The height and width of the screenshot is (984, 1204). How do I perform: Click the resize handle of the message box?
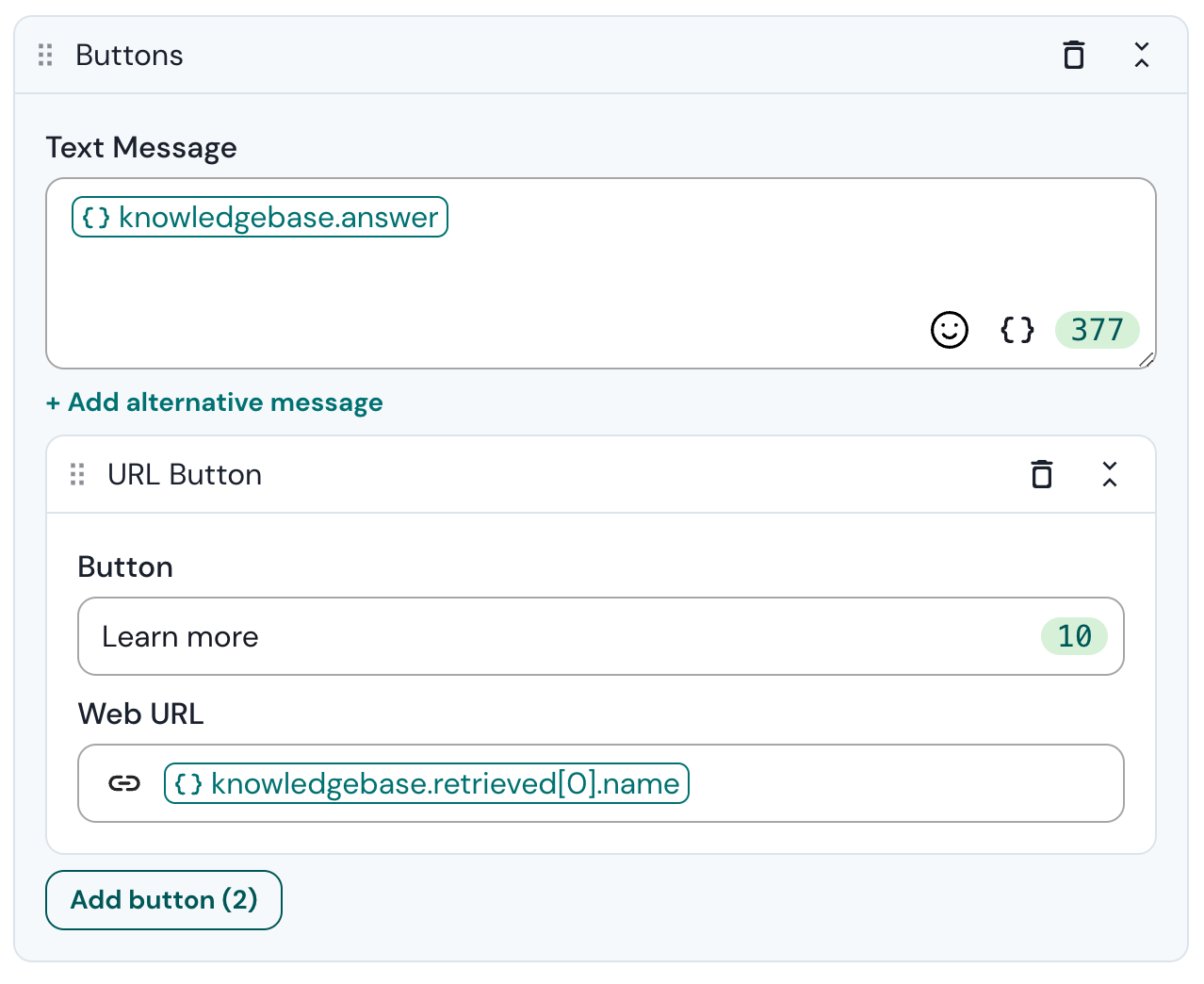tap(1146, 359)
